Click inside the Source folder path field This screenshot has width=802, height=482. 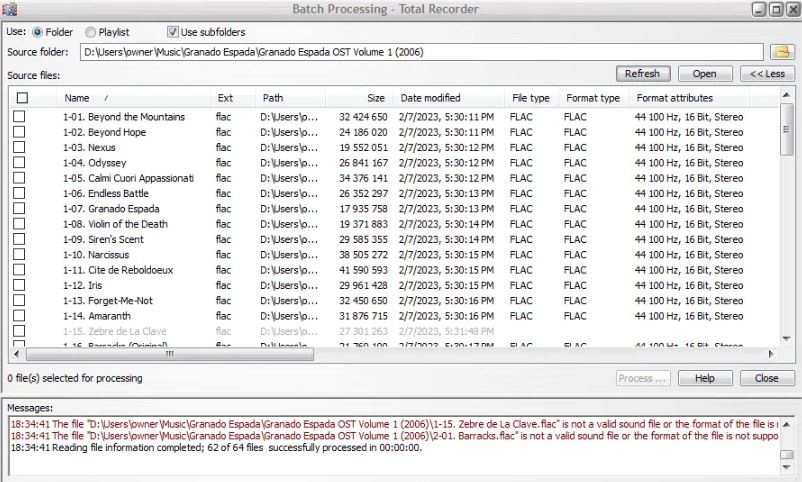(421, 52)
